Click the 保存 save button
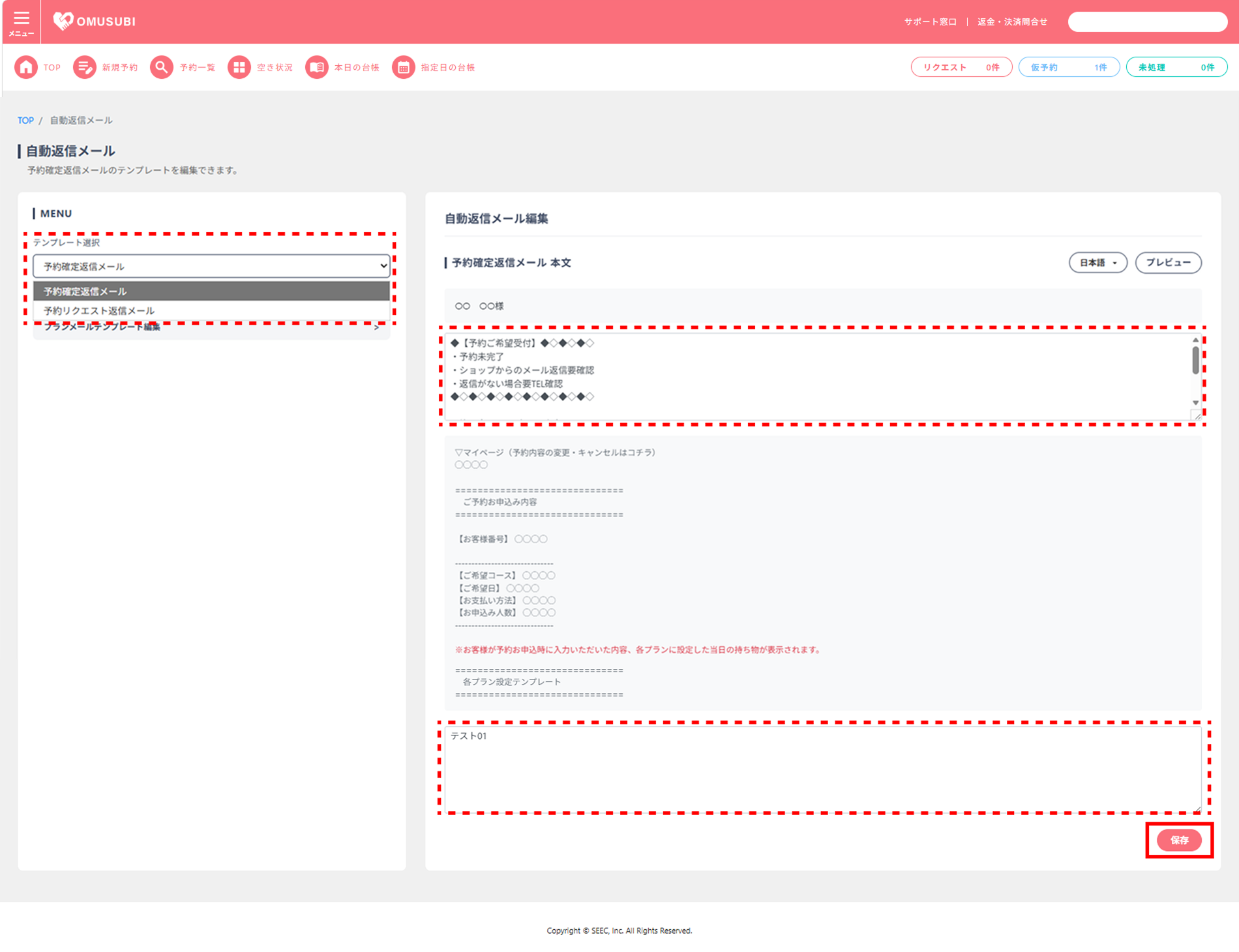 [1179, 840]
